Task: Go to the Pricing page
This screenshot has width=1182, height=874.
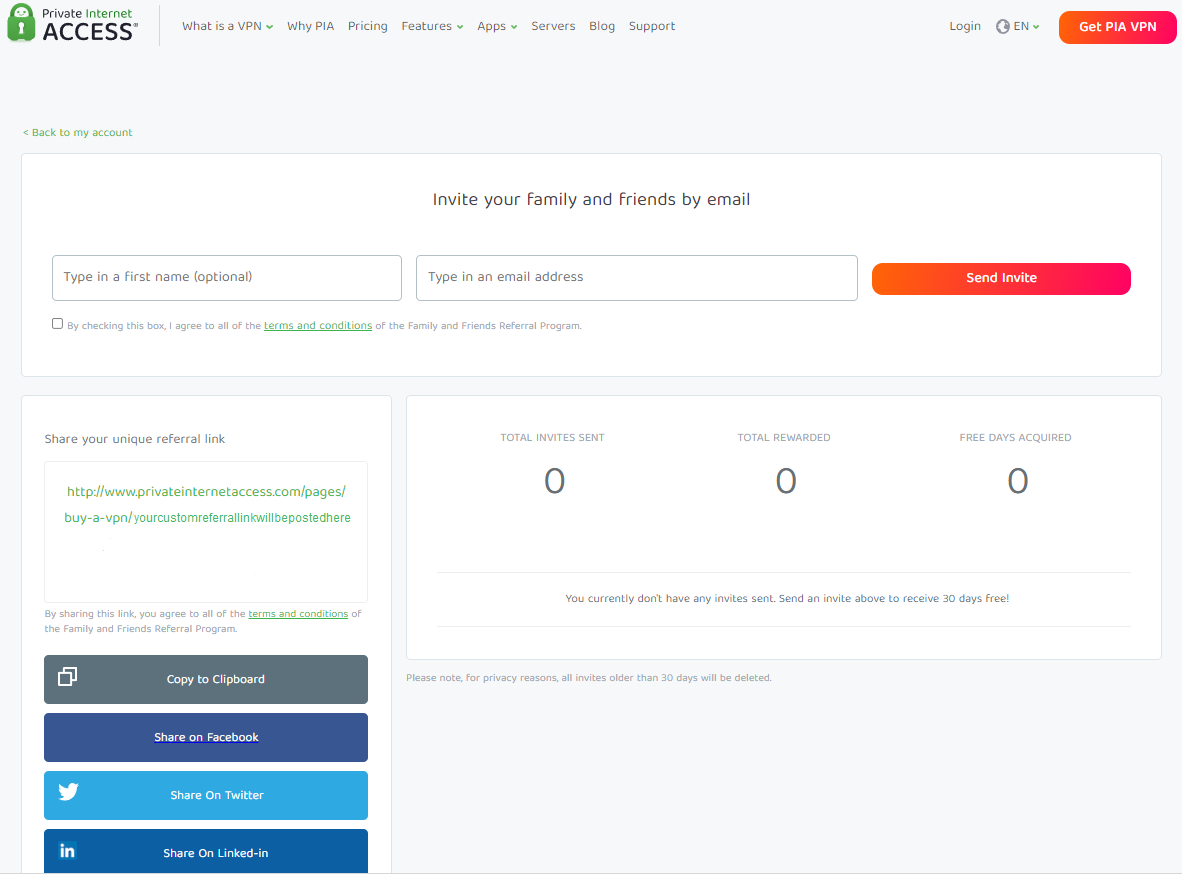Action: 367,26
